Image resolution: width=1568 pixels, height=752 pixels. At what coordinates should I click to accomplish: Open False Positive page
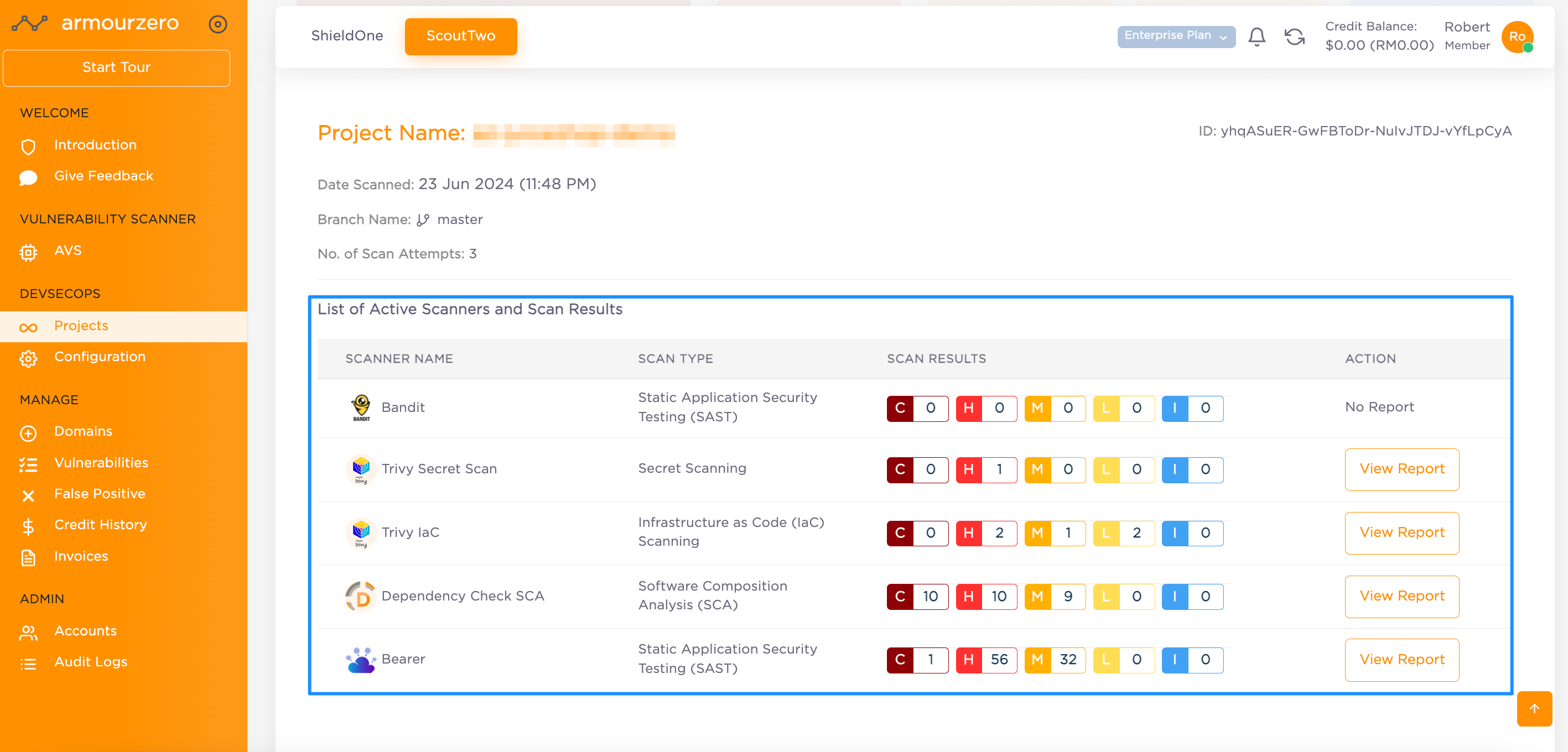point(100,493)
